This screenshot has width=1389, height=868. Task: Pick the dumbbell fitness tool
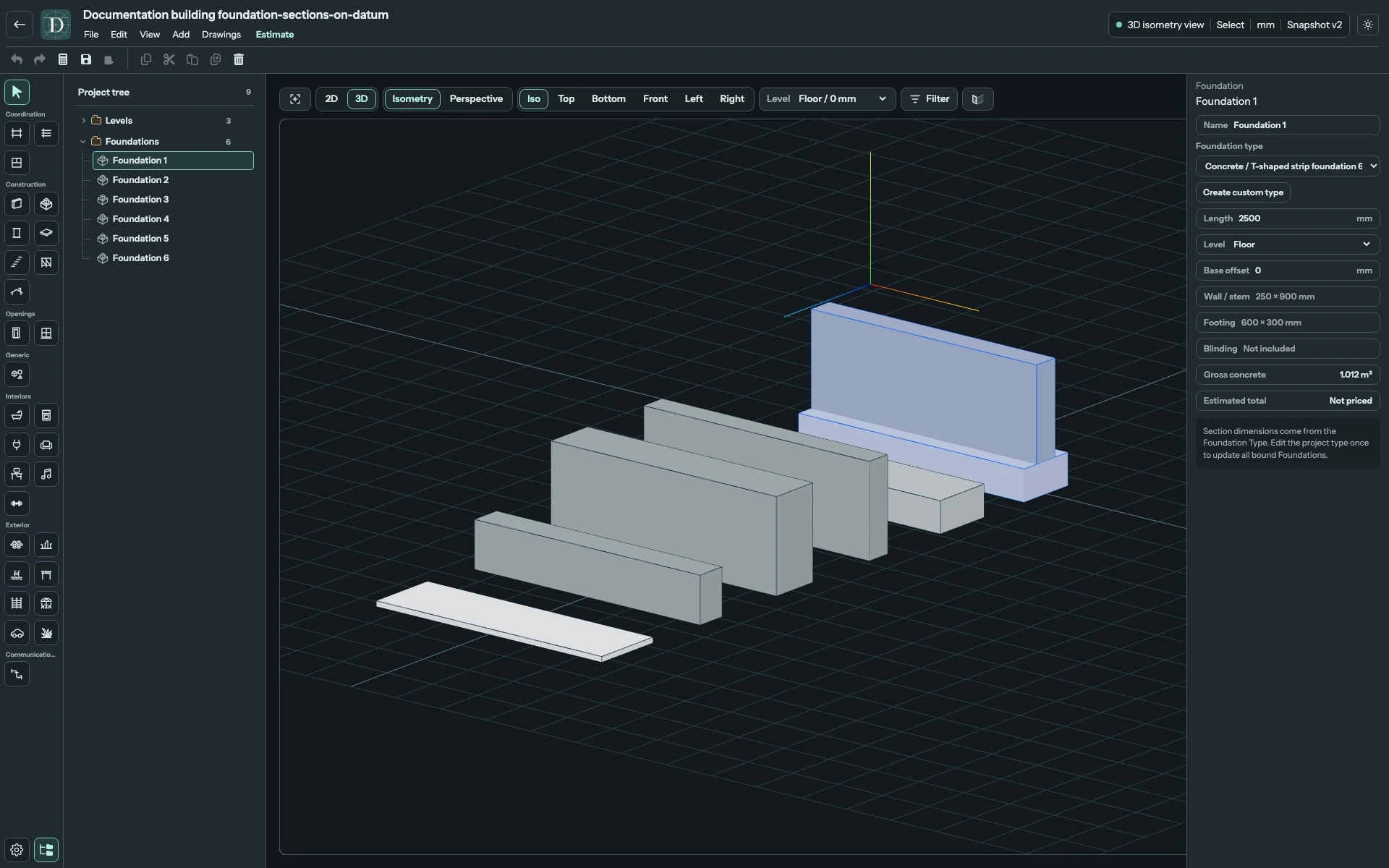point(17,503)
